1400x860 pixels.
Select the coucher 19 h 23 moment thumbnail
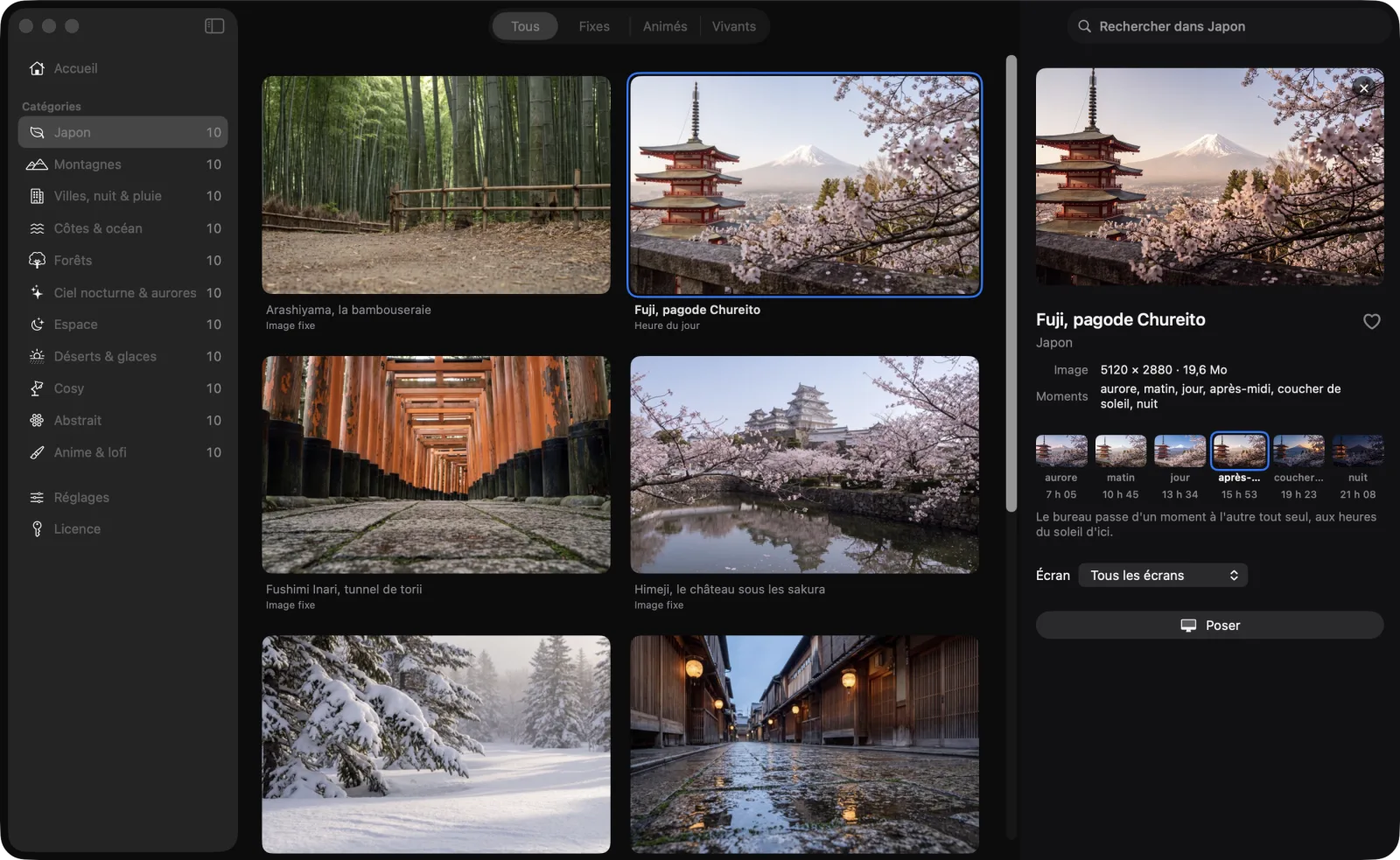pos(1298,451)
